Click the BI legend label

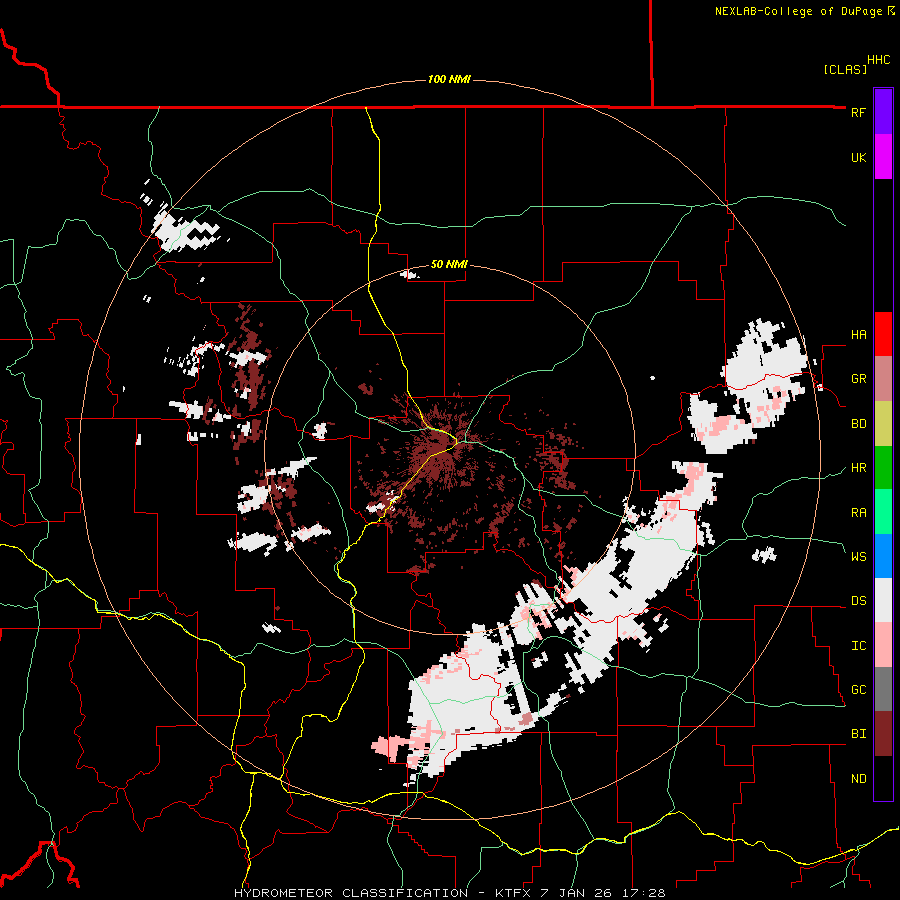[858, 734]
